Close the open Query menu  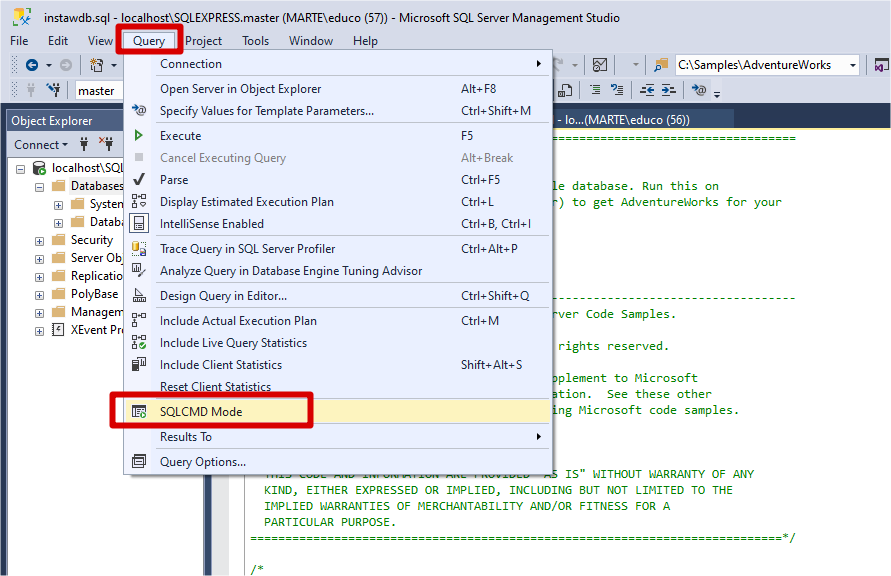[x=149, y=41]
